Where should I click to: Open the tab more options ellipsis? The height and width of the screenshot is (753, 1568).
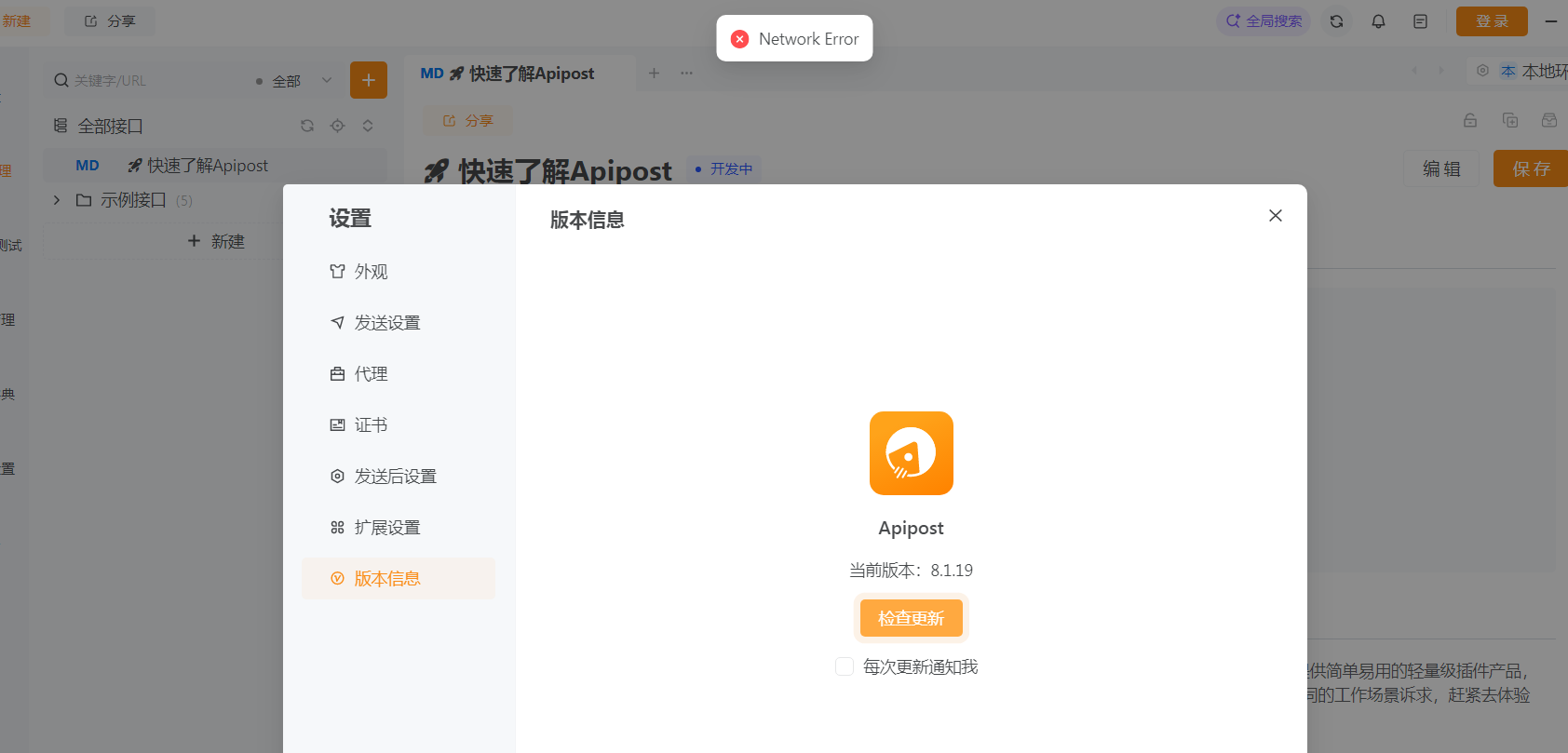tap(686, 73)
